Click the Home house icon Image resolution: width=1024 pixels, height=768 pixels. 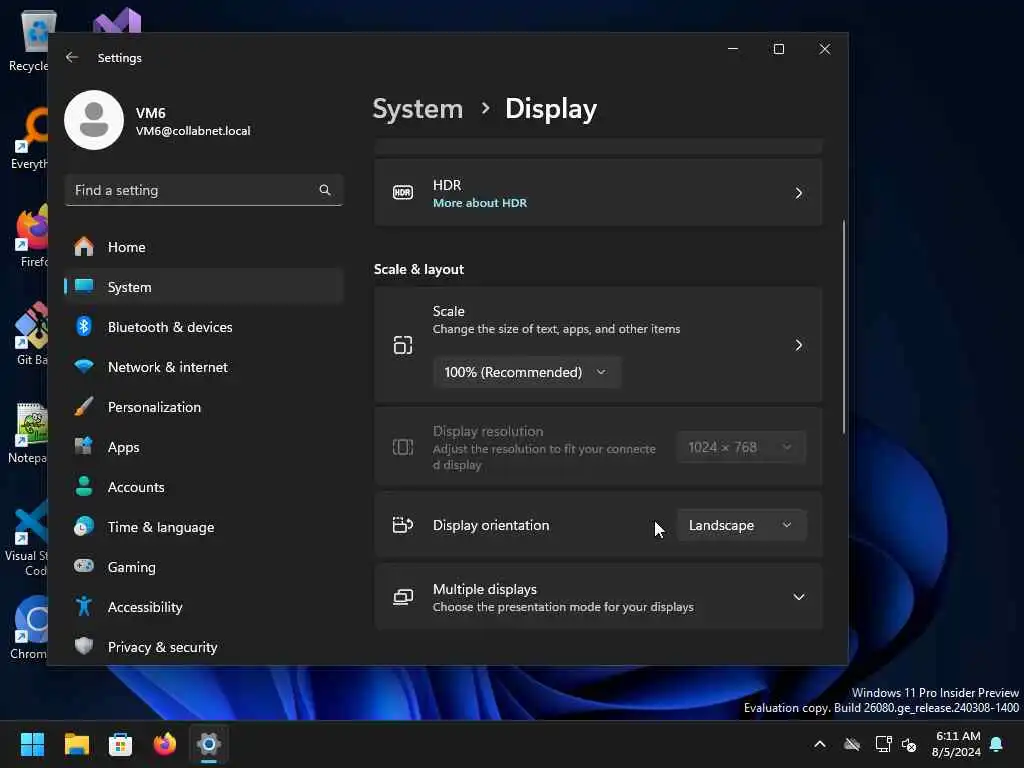click(x=84, y=247)
